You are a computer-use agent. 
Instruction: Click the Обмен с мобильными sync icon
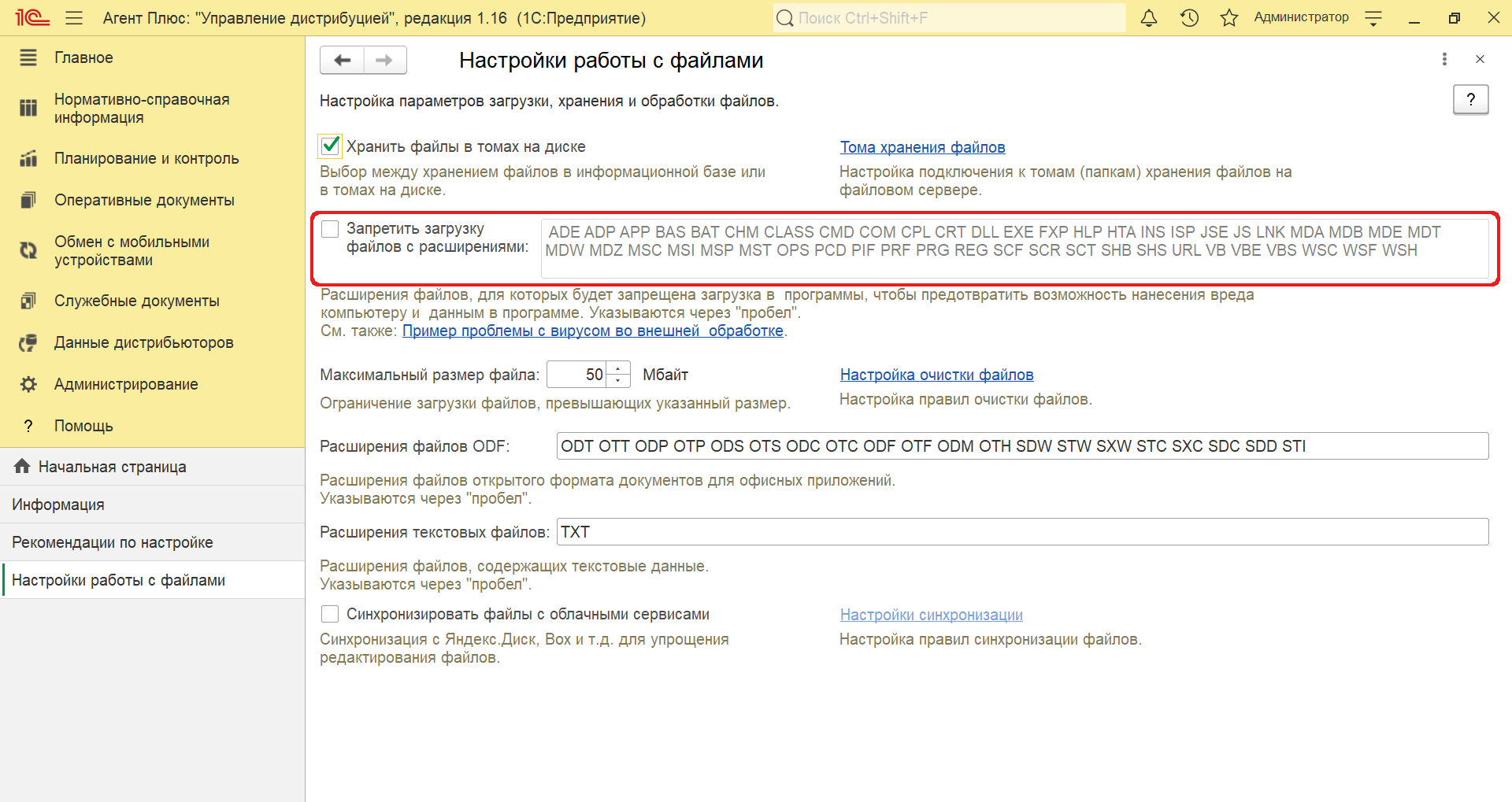28,250
